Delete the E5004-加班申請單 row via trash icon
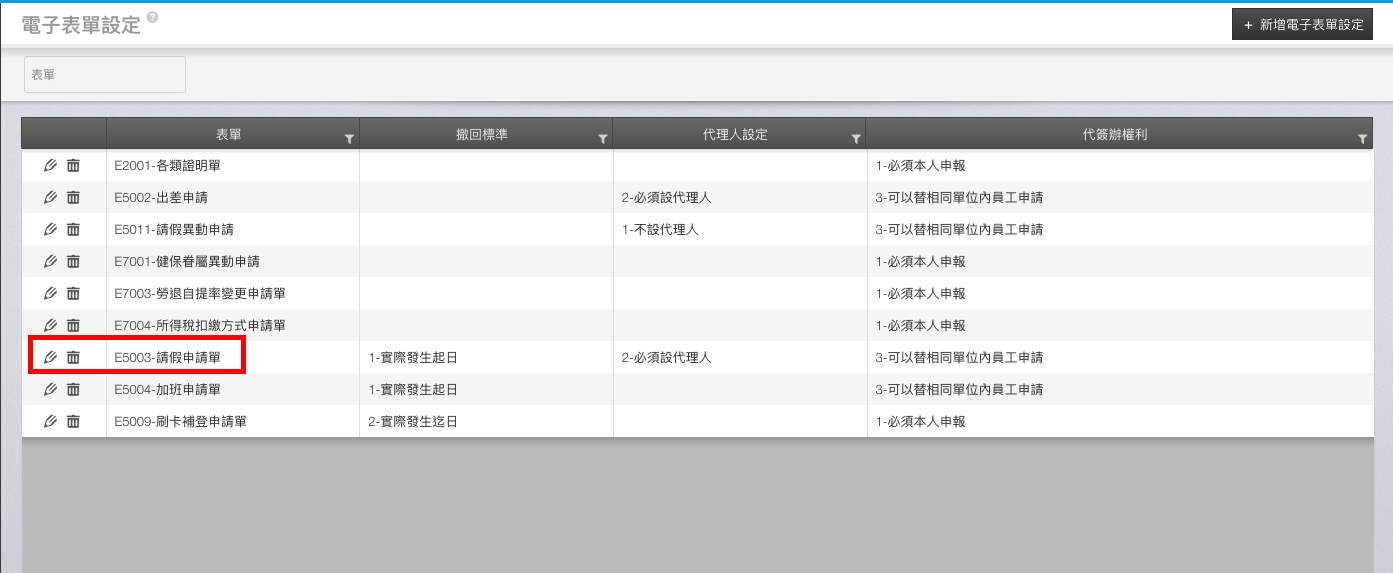The image size is (1393, 573). 73,389
